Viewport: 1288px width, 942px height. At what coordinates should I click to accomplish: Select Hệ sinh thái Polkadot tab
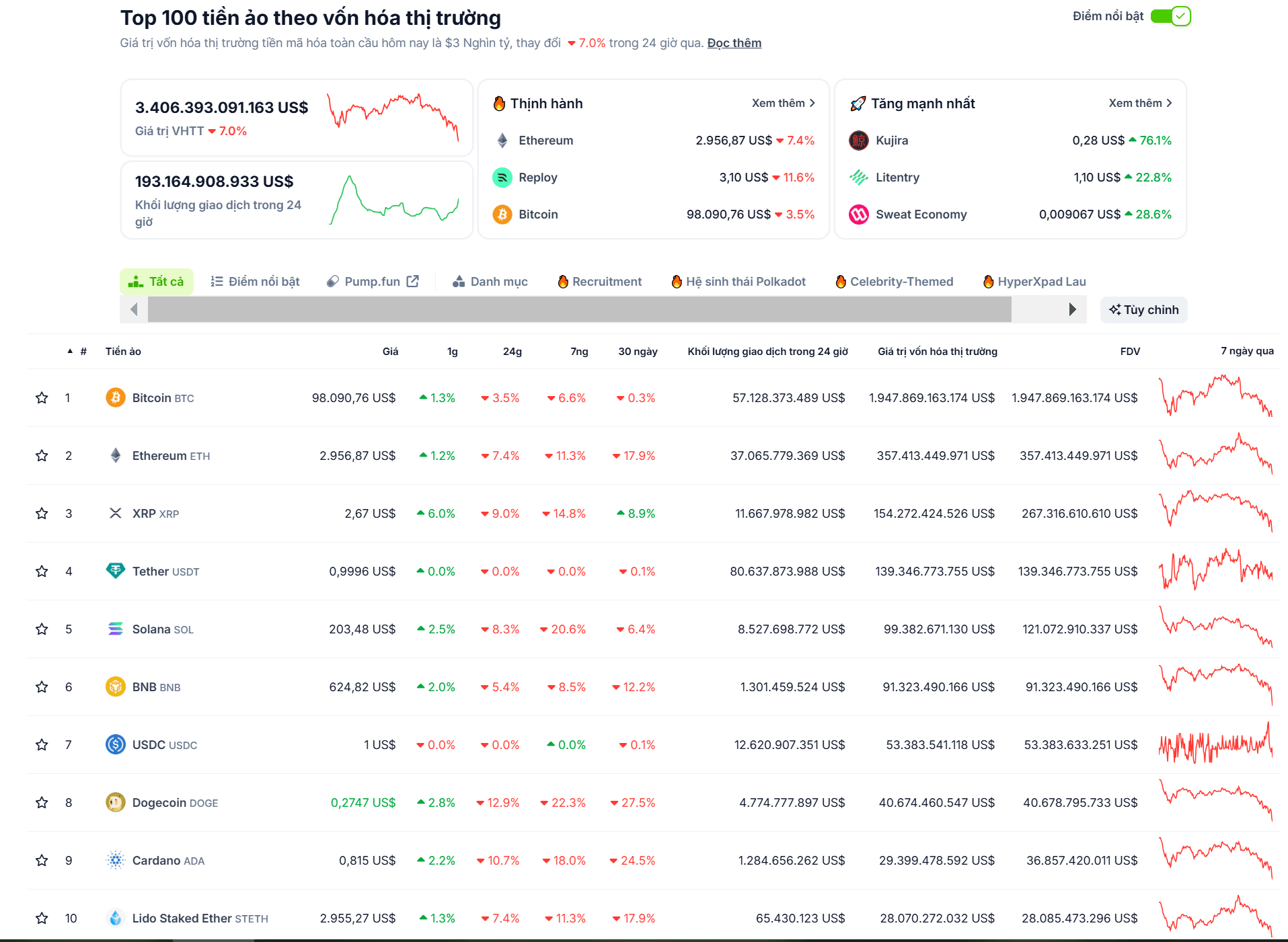[x=738, y=281]
